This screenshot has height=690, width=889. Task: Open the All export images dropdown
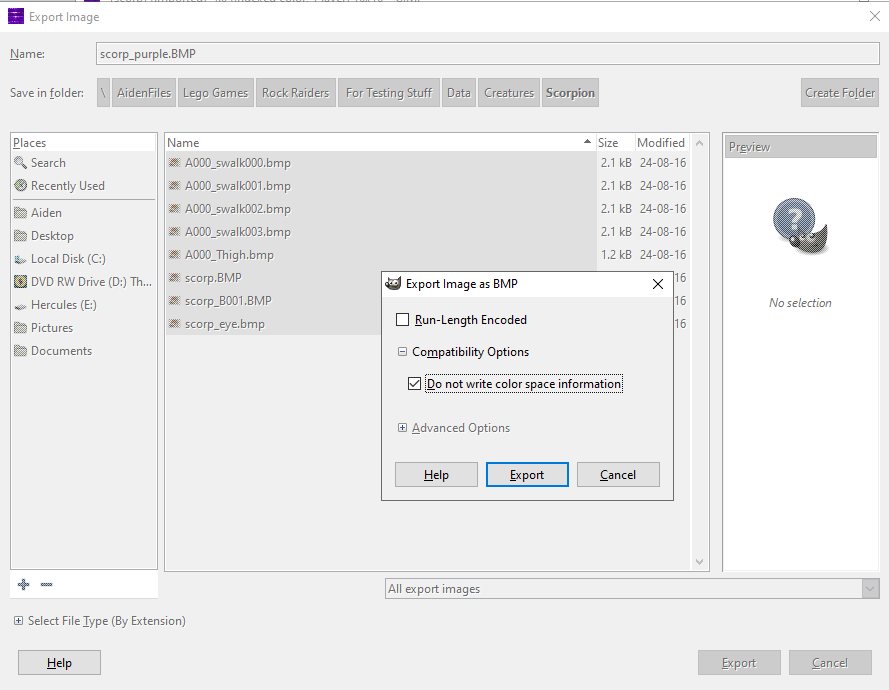tap(632, 589)
